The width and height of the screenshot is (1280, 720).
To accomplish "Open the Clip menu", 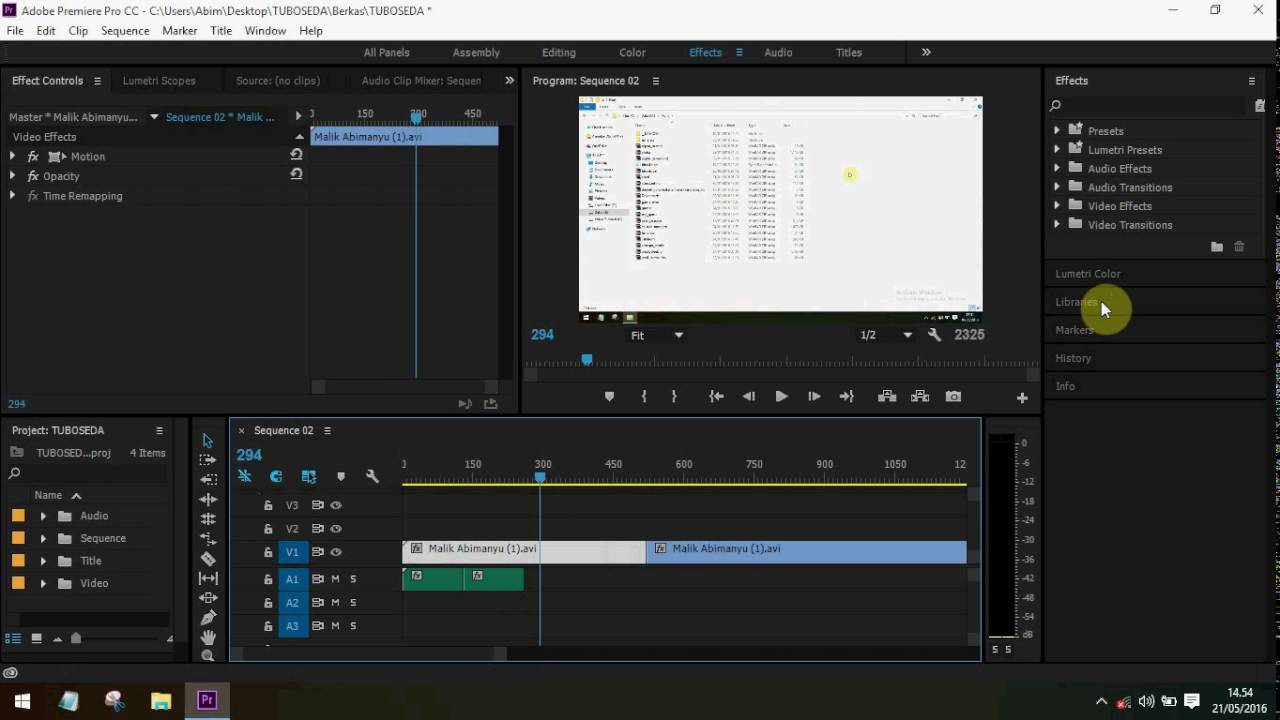I will tap(78, 31).
